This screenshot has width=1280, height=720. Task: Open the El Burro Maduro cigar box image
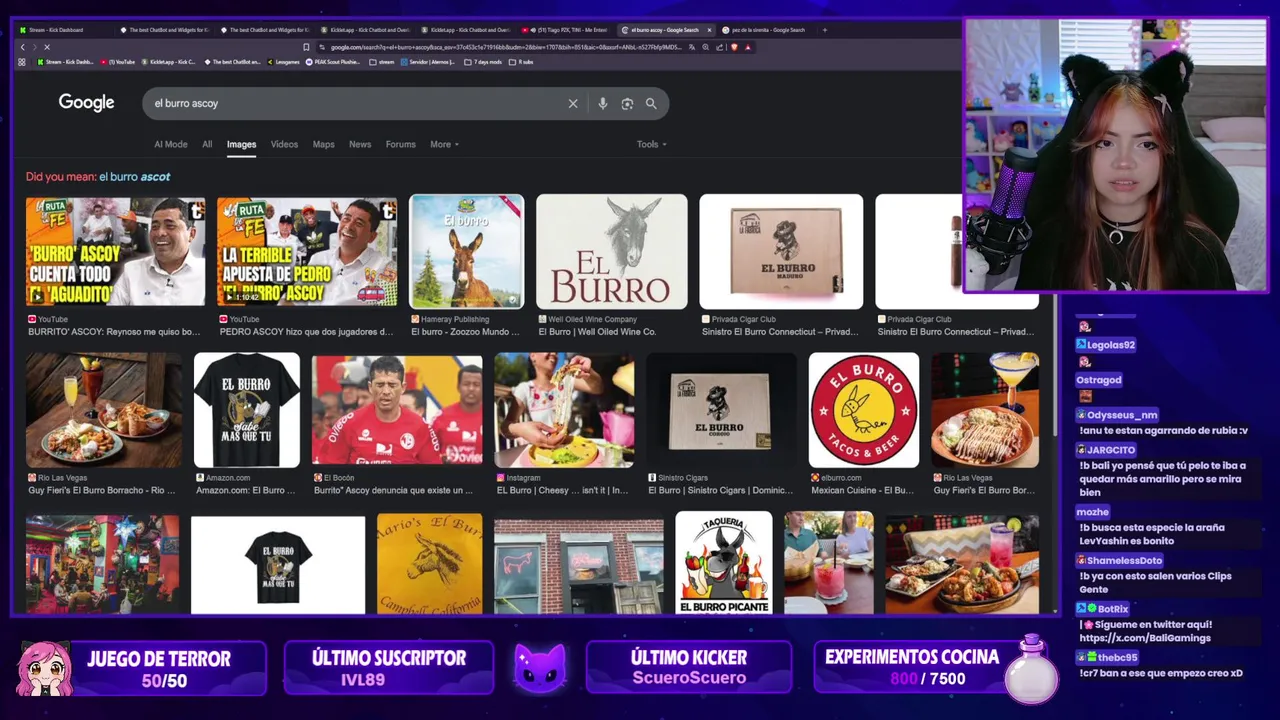(x=781, y=251)
